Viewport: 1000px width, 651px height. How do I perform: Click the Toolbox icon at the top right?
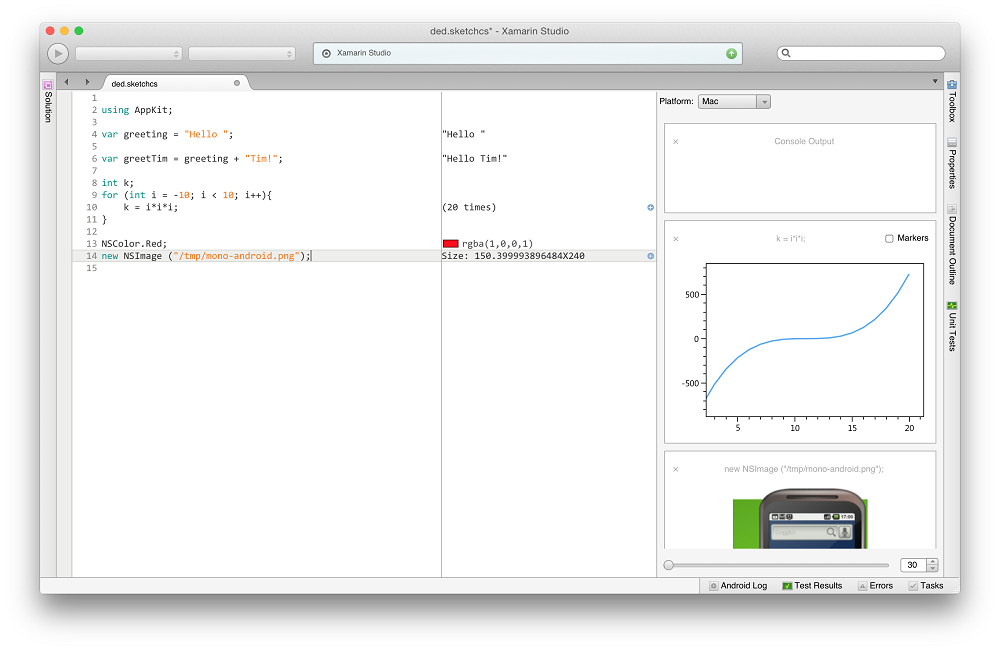click(x=952, y=84)
